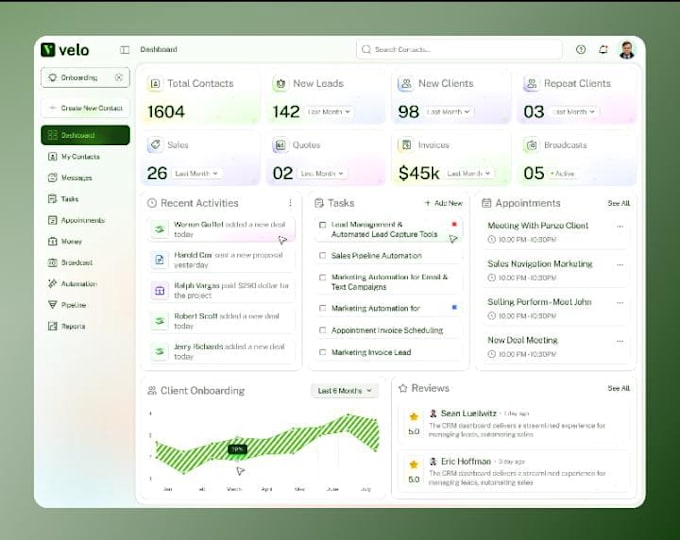Click the Onboarding button in sidebar
This screenshot has height=540, width=680.
tap(85, 78)
